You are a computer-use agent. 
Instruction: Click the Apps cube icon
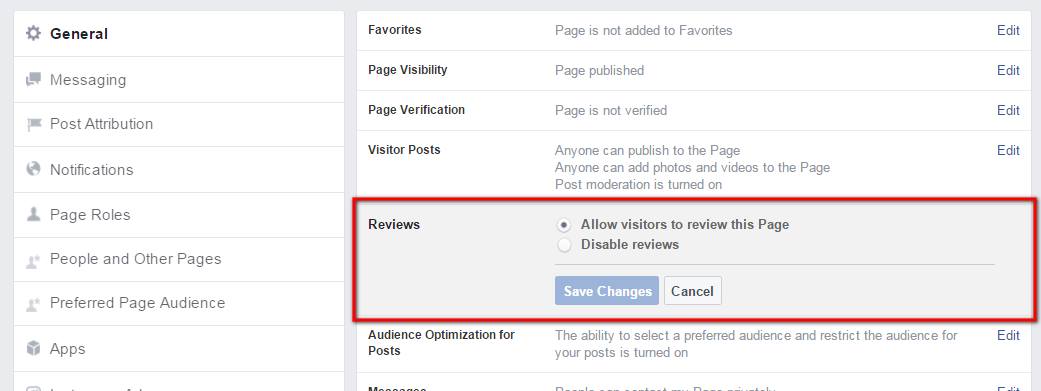[x=33, y=348]
